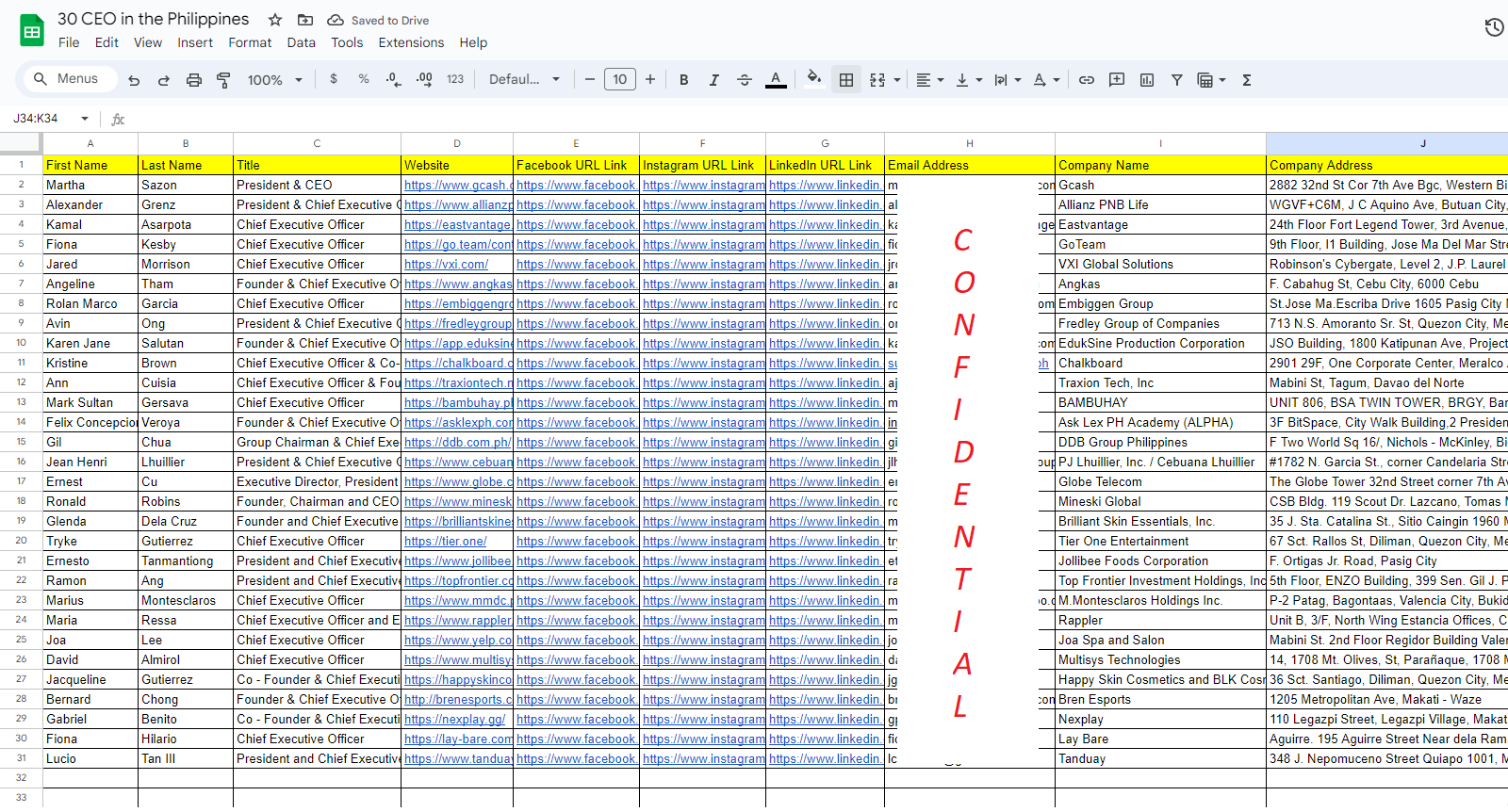Set the font size field showing 10

pos(620,80)
